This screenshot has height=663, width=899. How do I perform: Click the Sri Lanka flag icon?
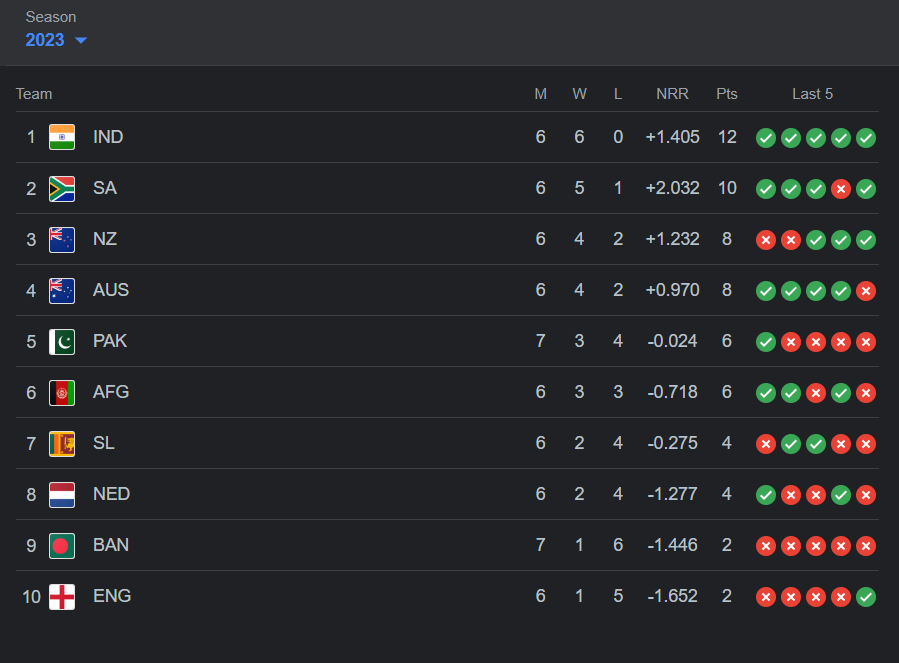62,443
